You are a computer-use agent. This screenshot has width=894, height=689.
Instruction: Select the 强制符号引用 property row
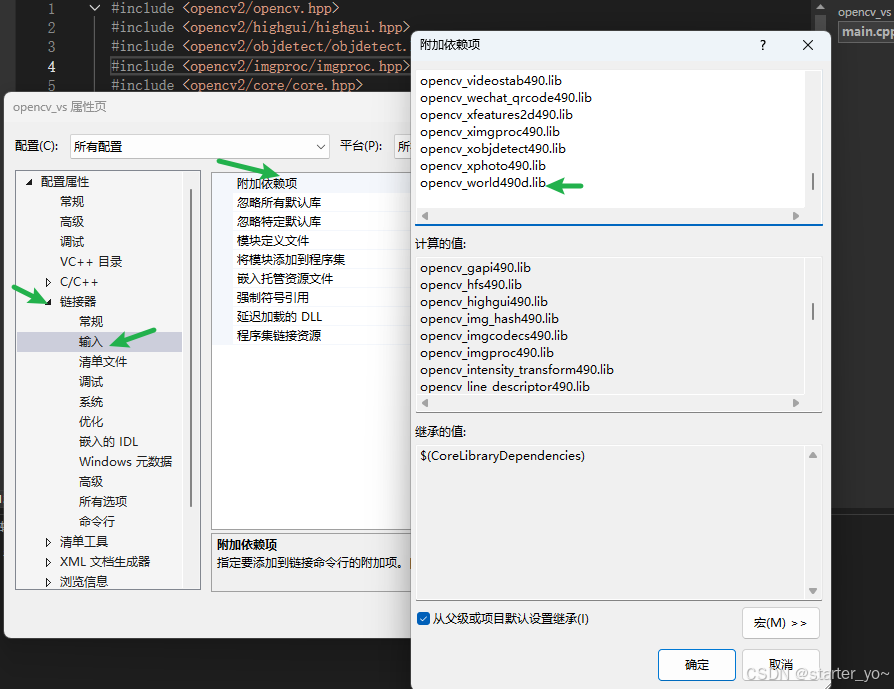(x=311, y=298)
